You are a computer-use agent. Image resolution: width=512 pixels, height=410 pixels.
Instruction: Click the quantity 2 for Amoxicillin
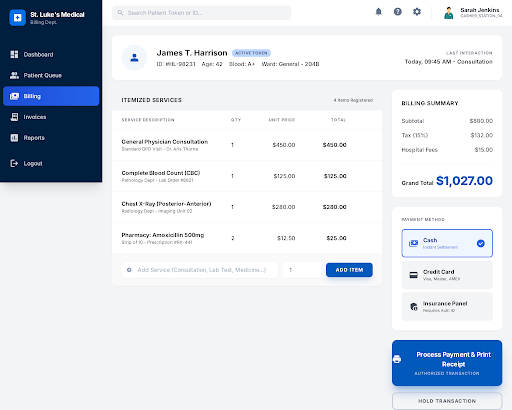pos(233,238)
